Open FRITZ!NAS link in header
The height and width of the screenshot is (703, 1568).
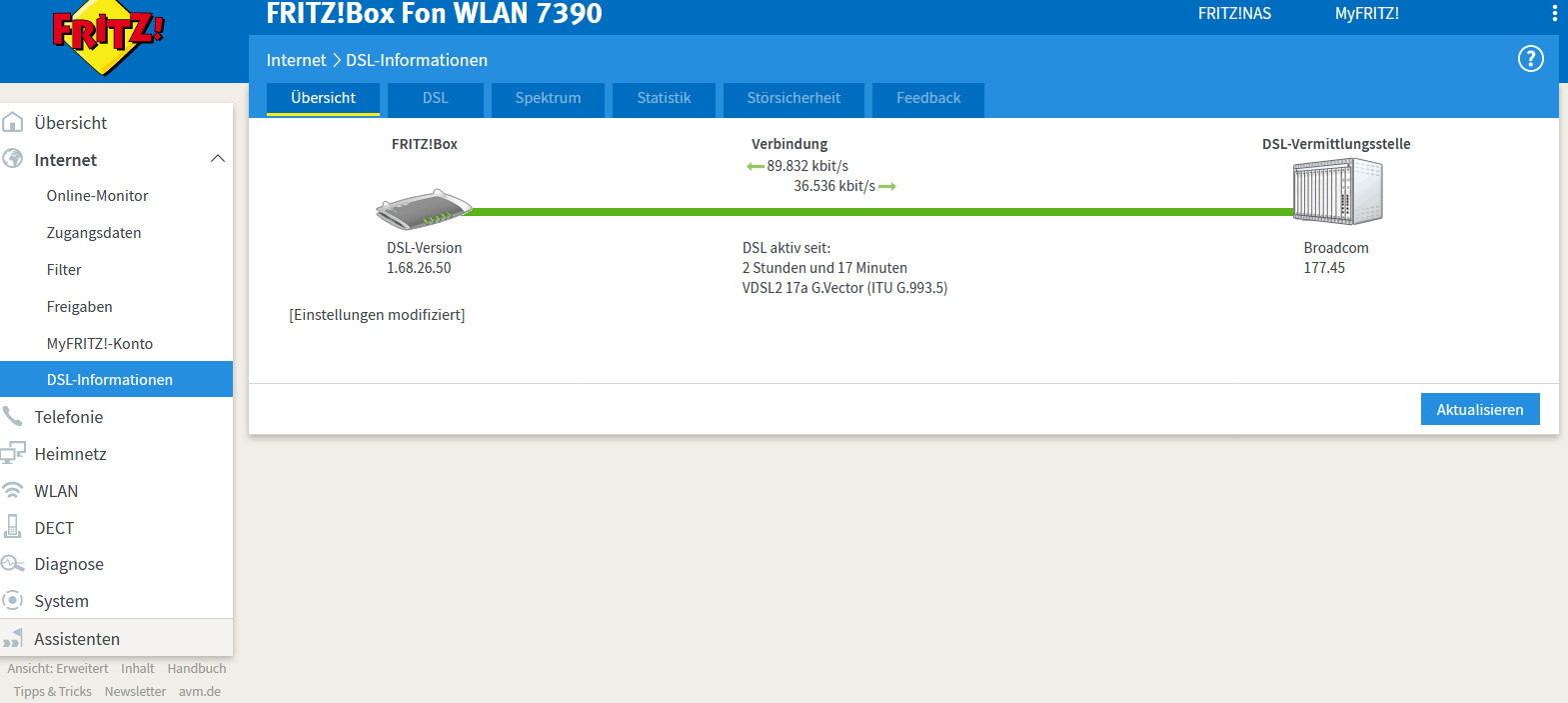[1234, 14]
